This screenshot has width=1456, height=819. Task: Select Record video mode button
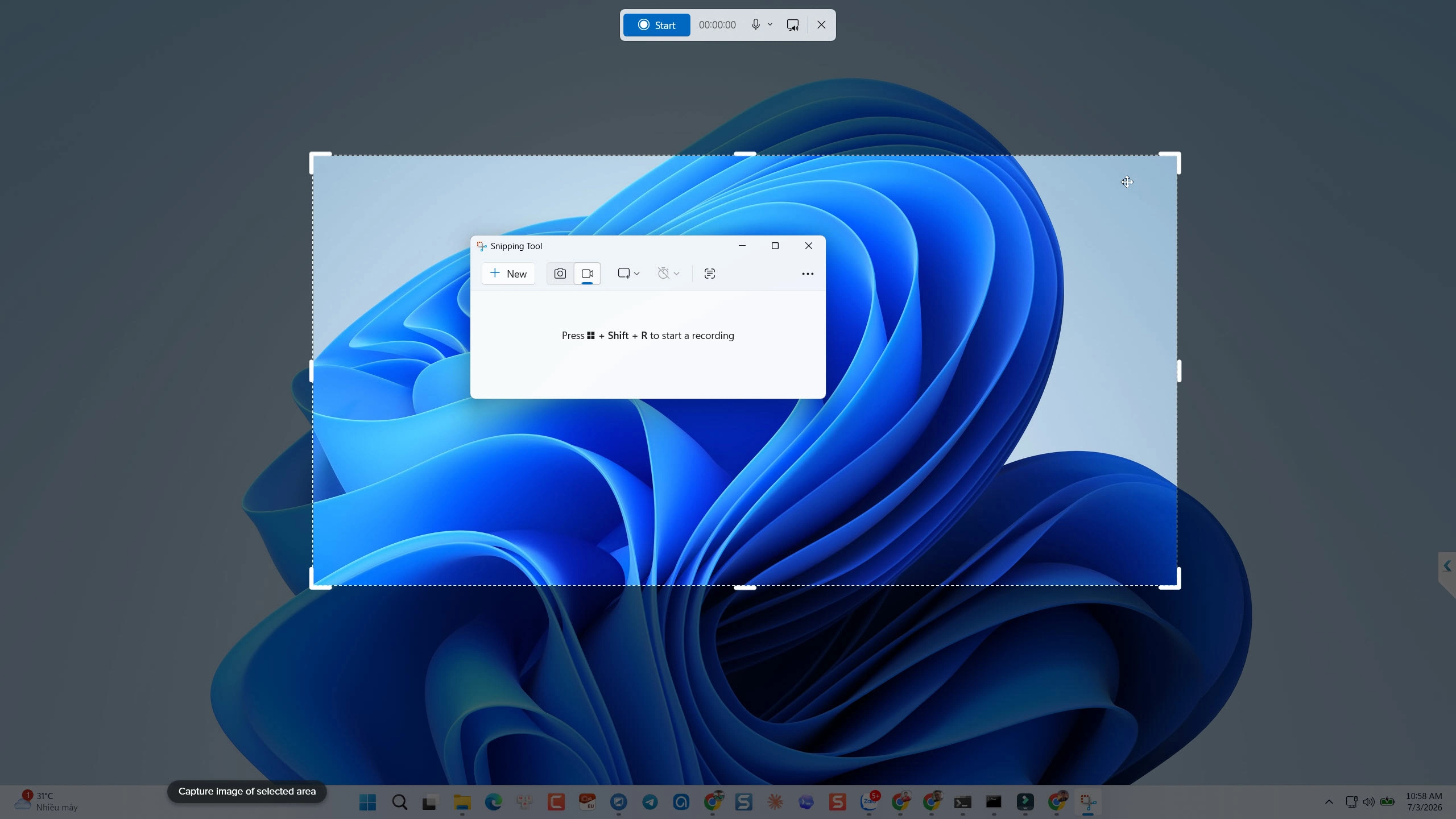588,274
